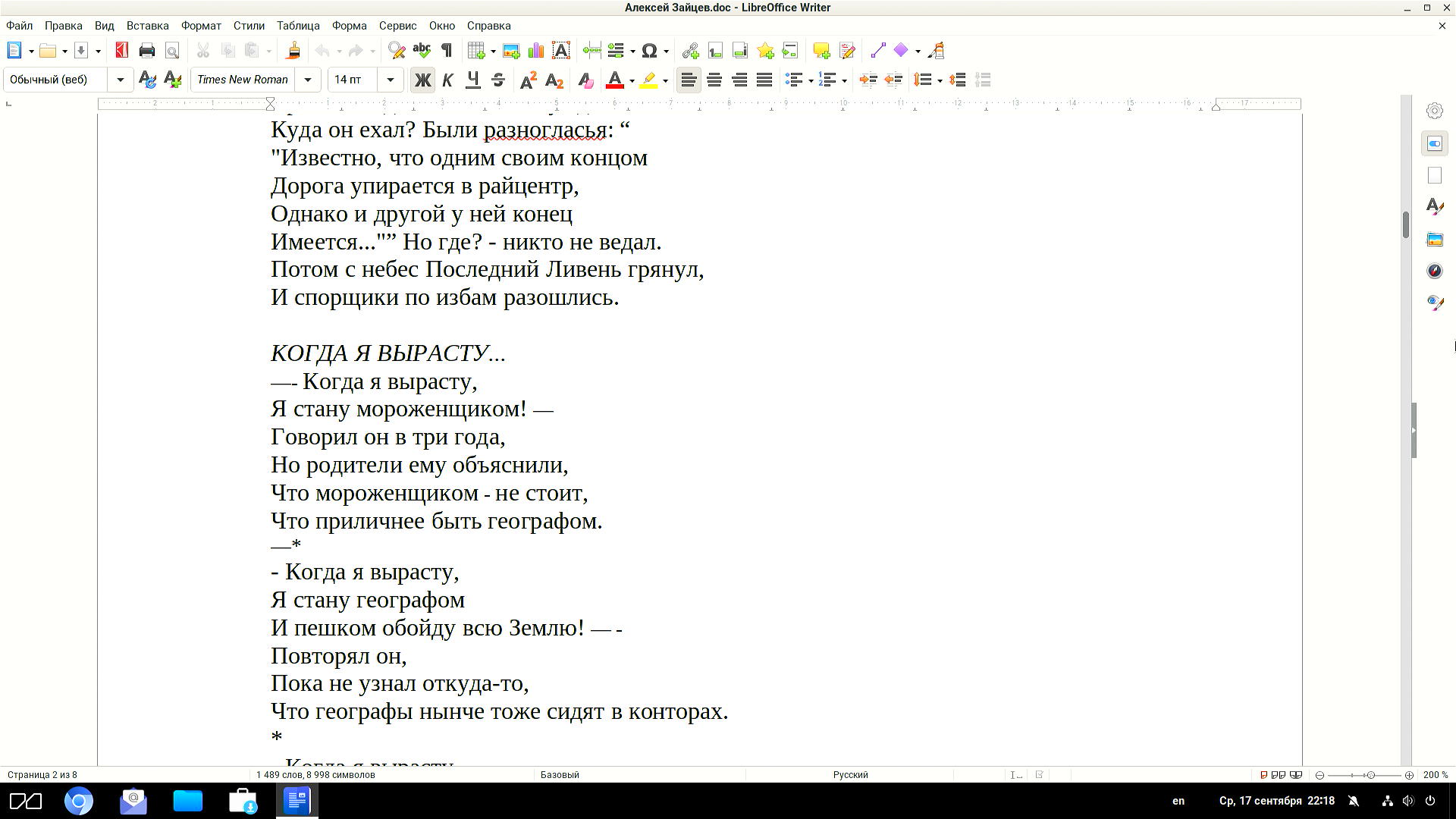
Task: Open the font name dropdown list
Action: click(308, 80)
